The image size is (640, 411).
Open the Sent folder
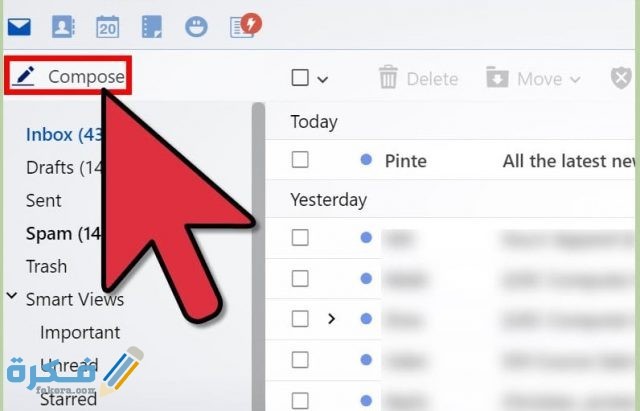click(44, 201)
